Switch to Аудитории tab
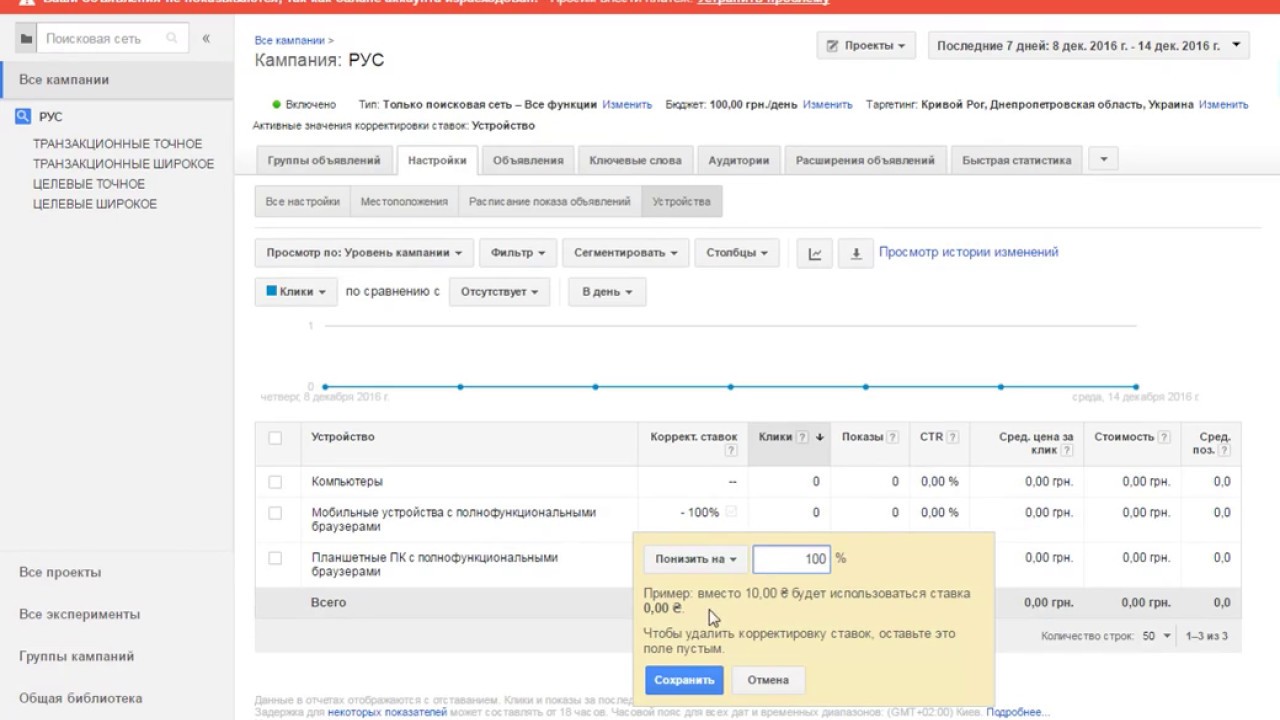This screenshot has width=1280, height=720. [x=739, y=160]
